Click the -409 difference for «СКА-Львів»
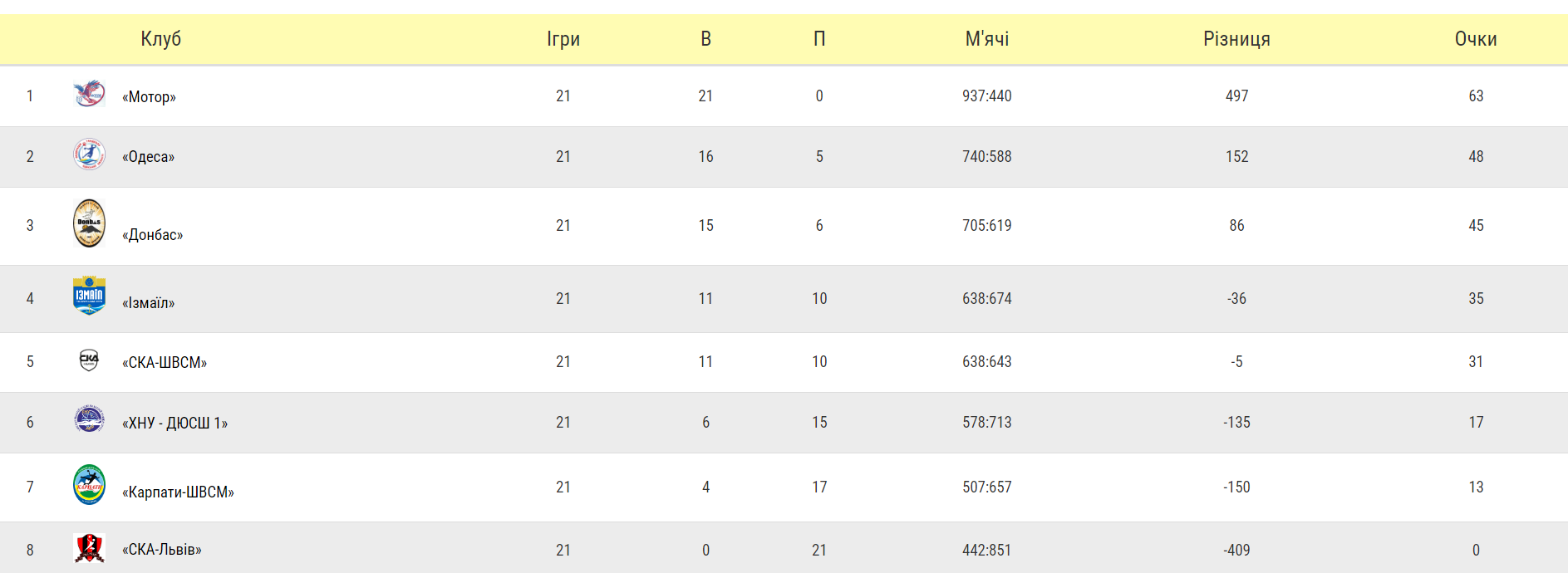The height and width of the screenshot is (573, 1568). coord(1236,550)
